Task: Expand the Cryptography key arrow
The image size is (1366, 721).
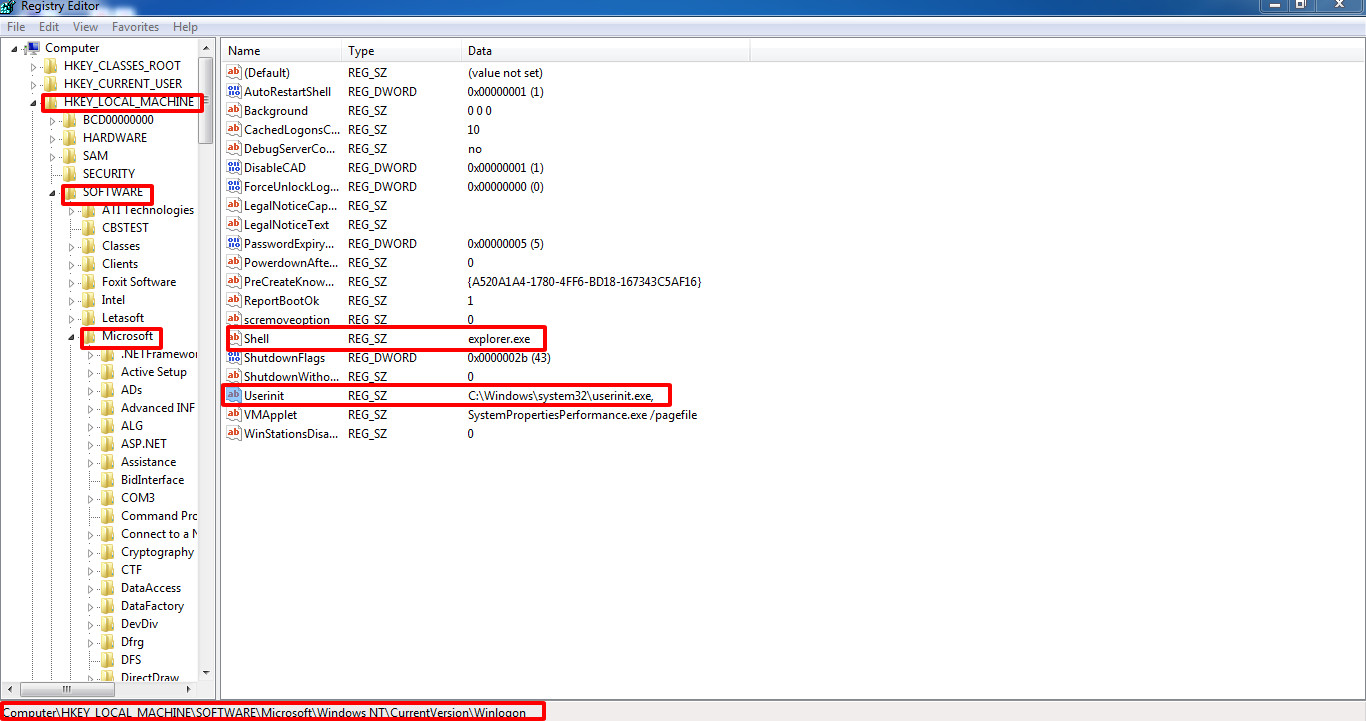Action: [90, 553]
